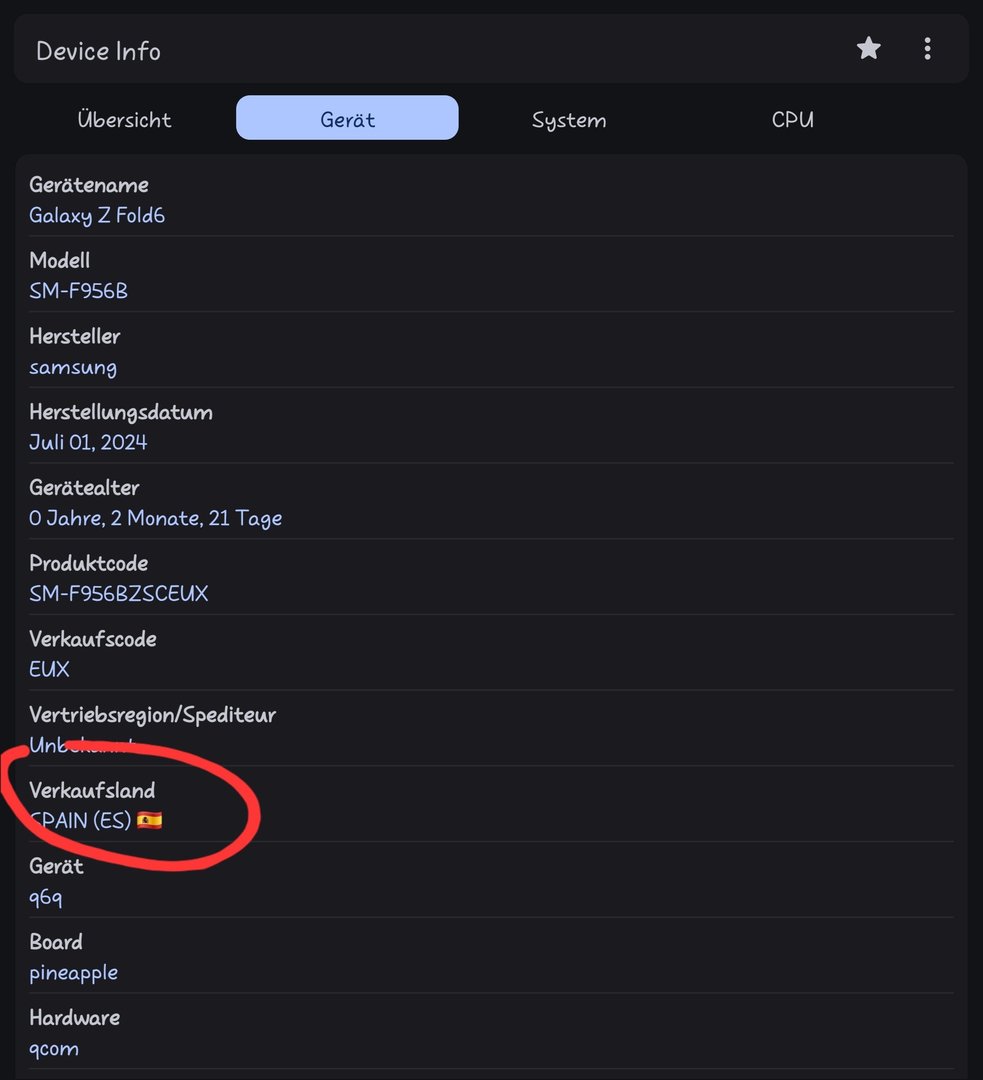The width and height of the screenshot is (983, 1080).
Task: Tap the Board pineapple value
Action: pyautogui.click(x=74, y=973)
